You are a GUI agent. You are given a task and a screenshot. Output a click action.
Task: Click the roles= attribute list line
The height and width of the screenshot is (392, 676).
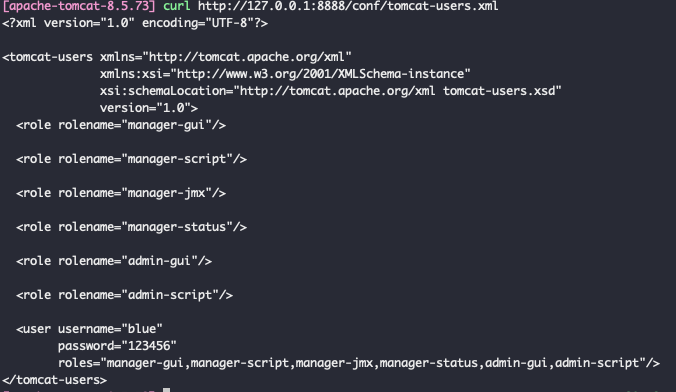(x=359, y=363)
